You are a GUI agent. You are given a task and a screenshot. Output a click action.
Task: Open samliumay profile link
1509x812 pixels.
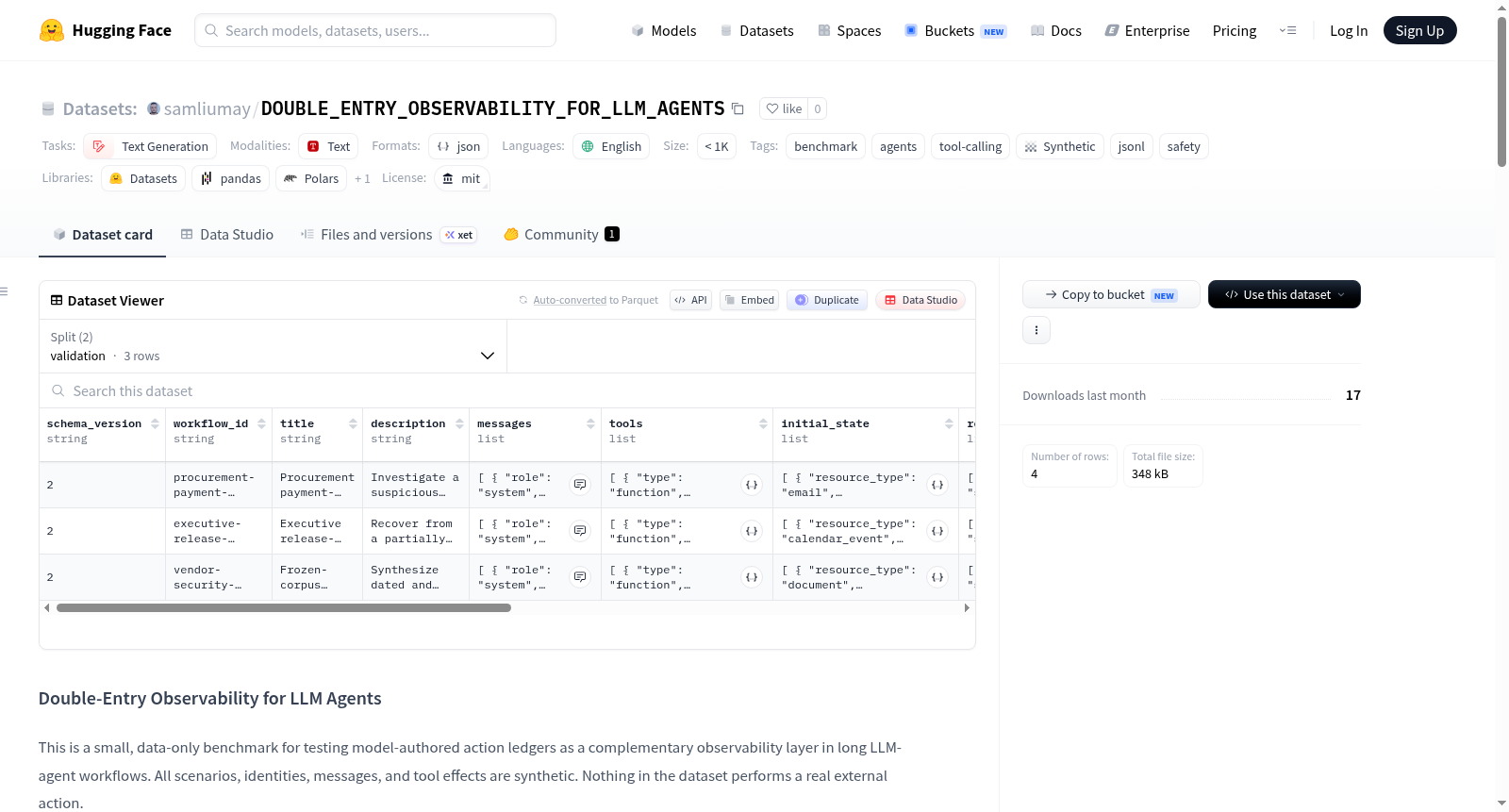pyautogui.click(x=207, y=108)
